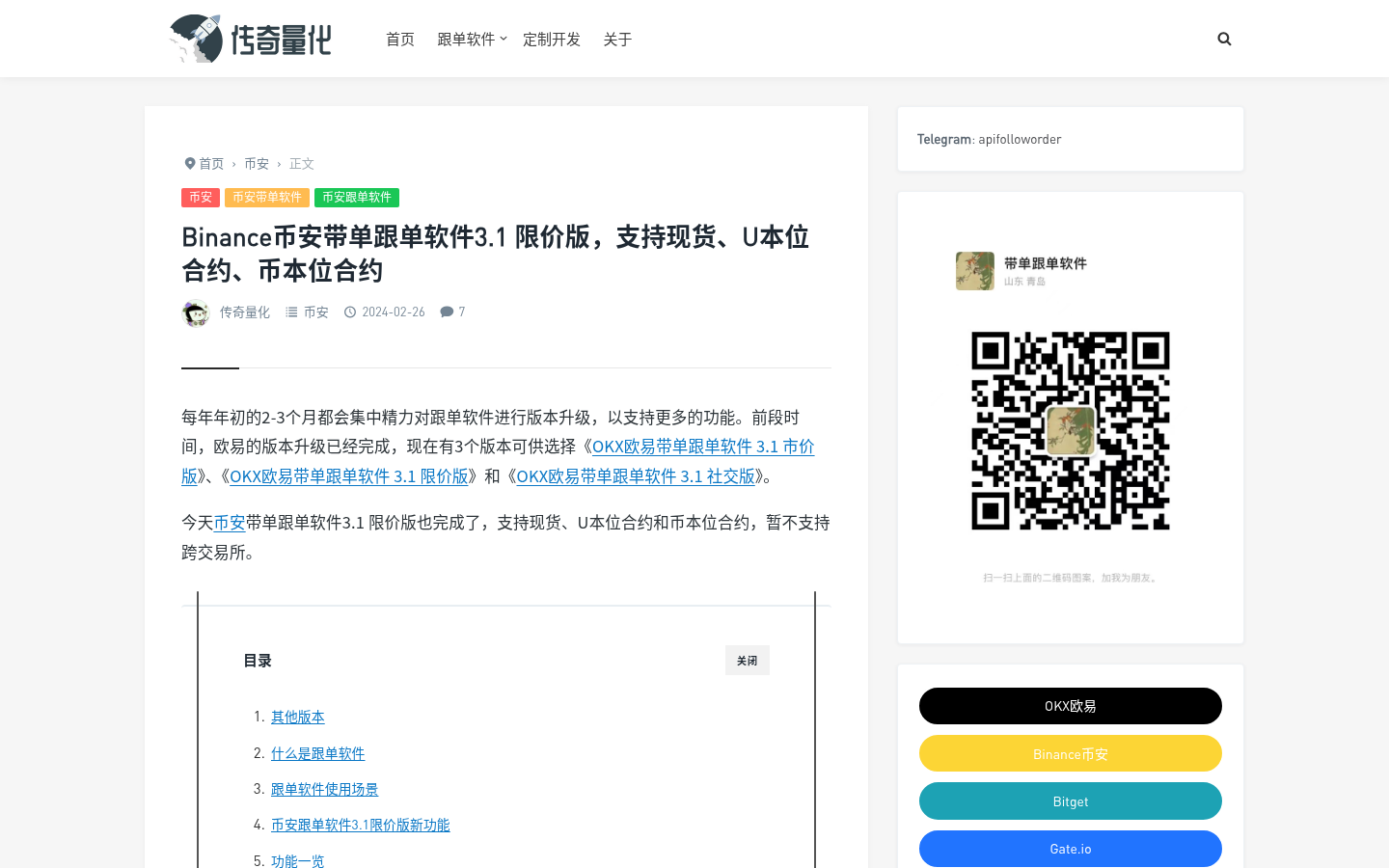Image resolution: width=1389 pixels, height=868 pixels.
Task: Select the orange 币安带单软件 tag
Action: (267, 197)
